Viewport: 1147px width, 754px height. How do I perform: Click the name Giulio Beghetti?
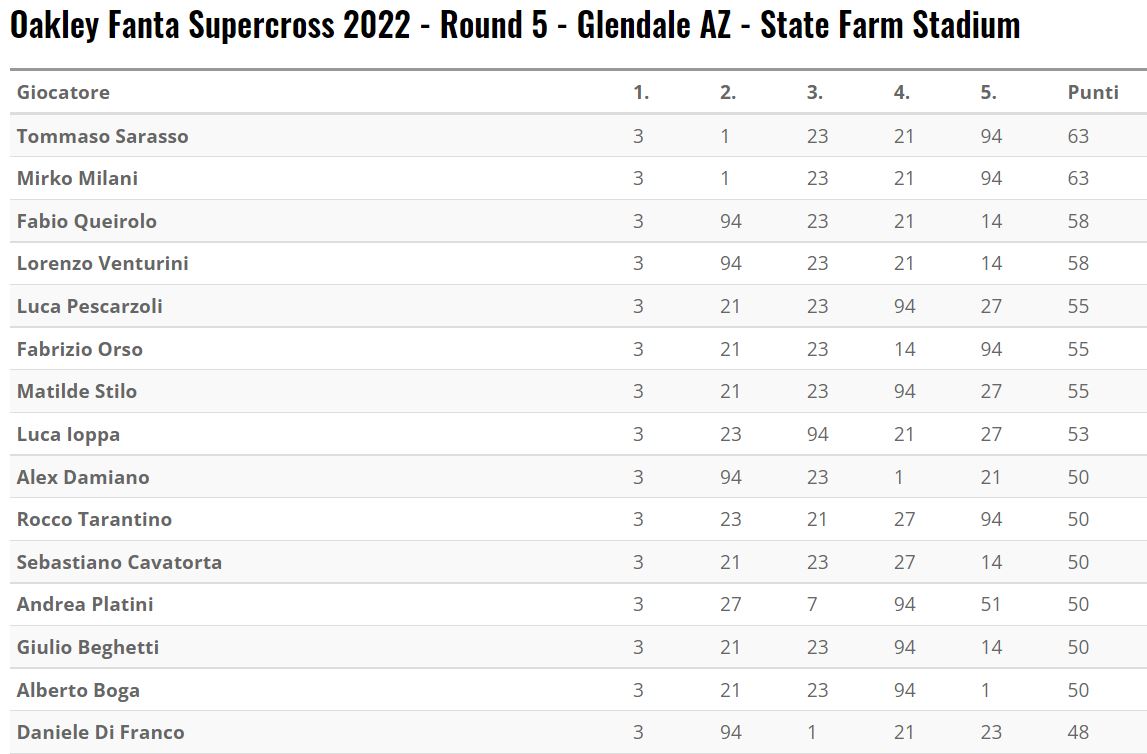(88, 647)
